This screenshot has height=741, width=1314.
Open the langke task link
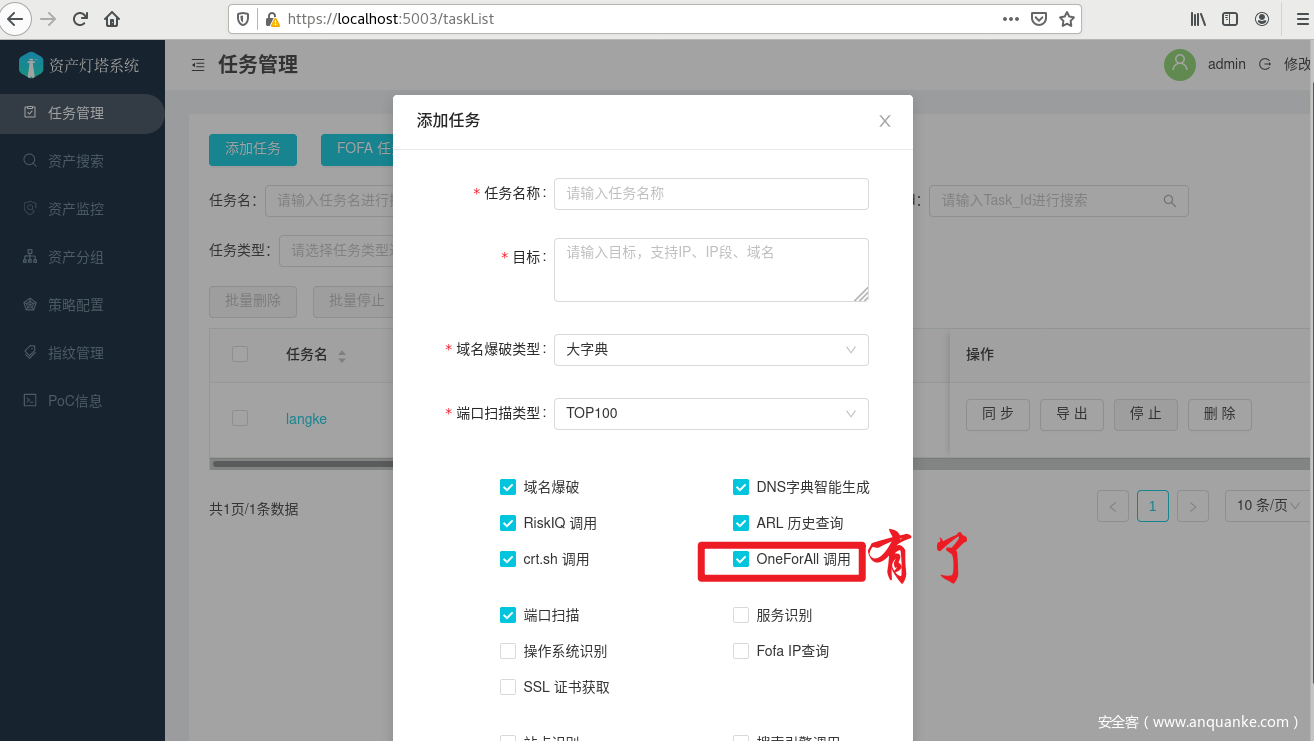click(x=306, y=419)
